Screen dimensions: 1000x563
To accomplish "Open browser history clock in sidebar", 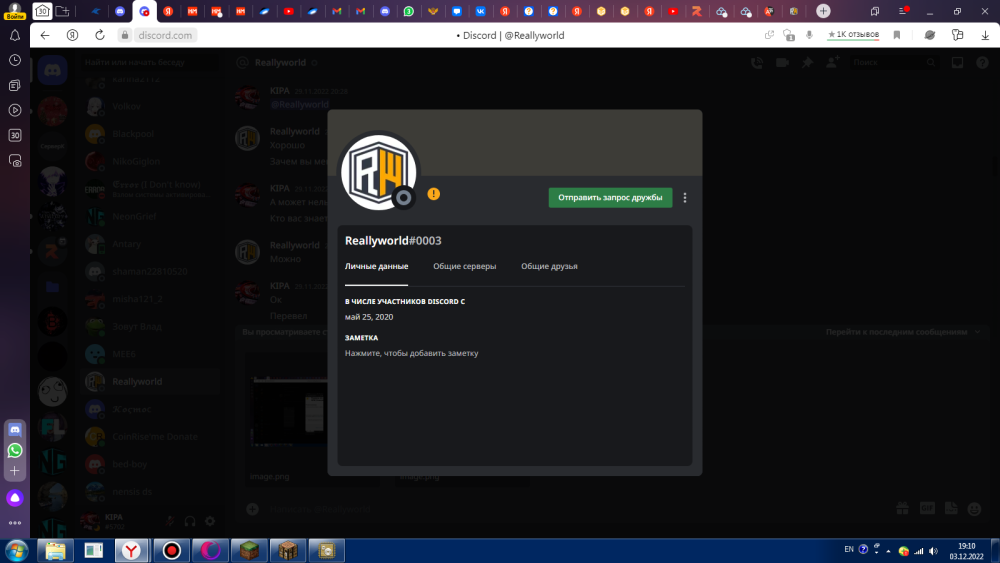I will [15, 60].
